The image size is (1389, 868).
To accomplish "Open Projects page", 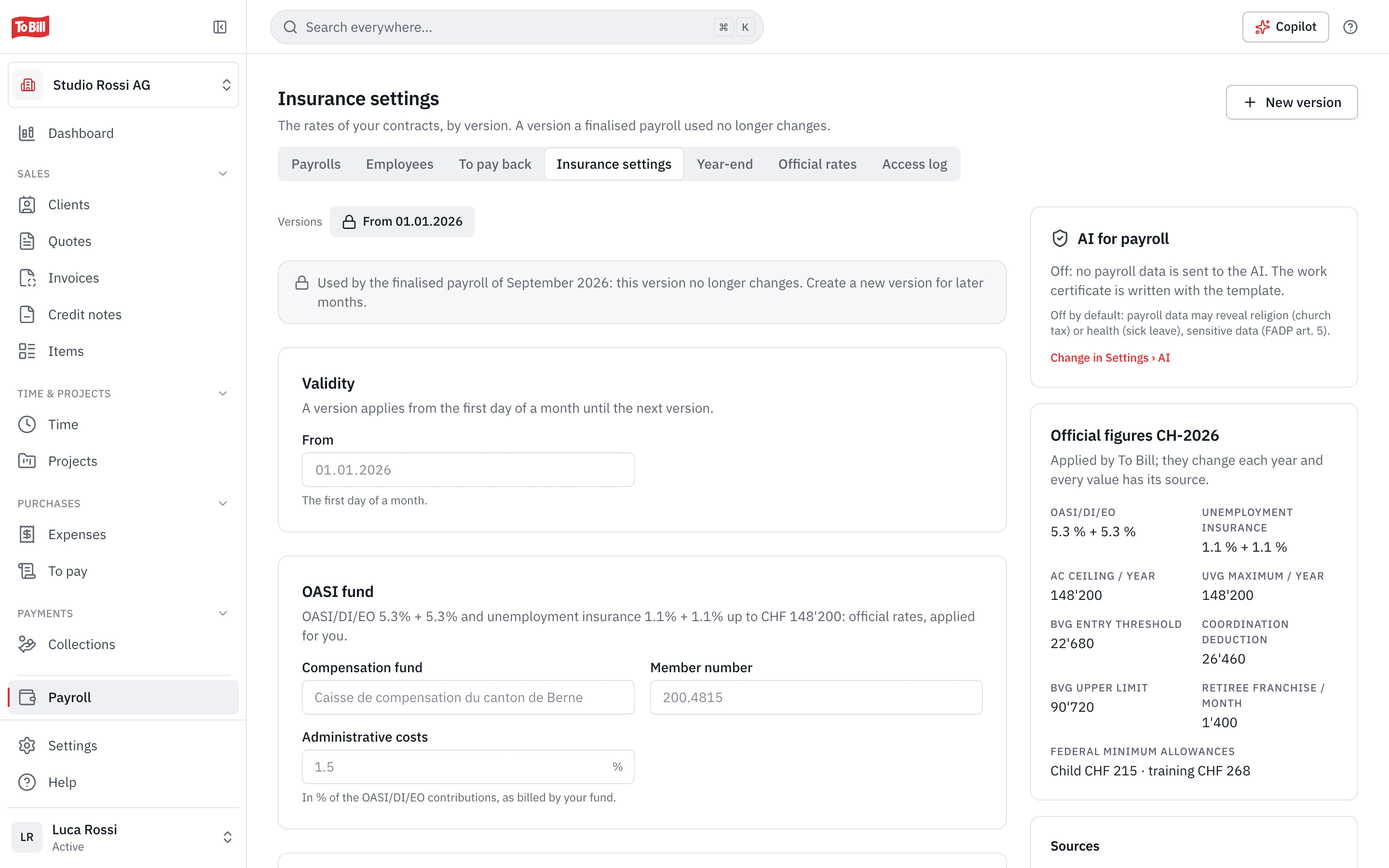I will [123, 461].
